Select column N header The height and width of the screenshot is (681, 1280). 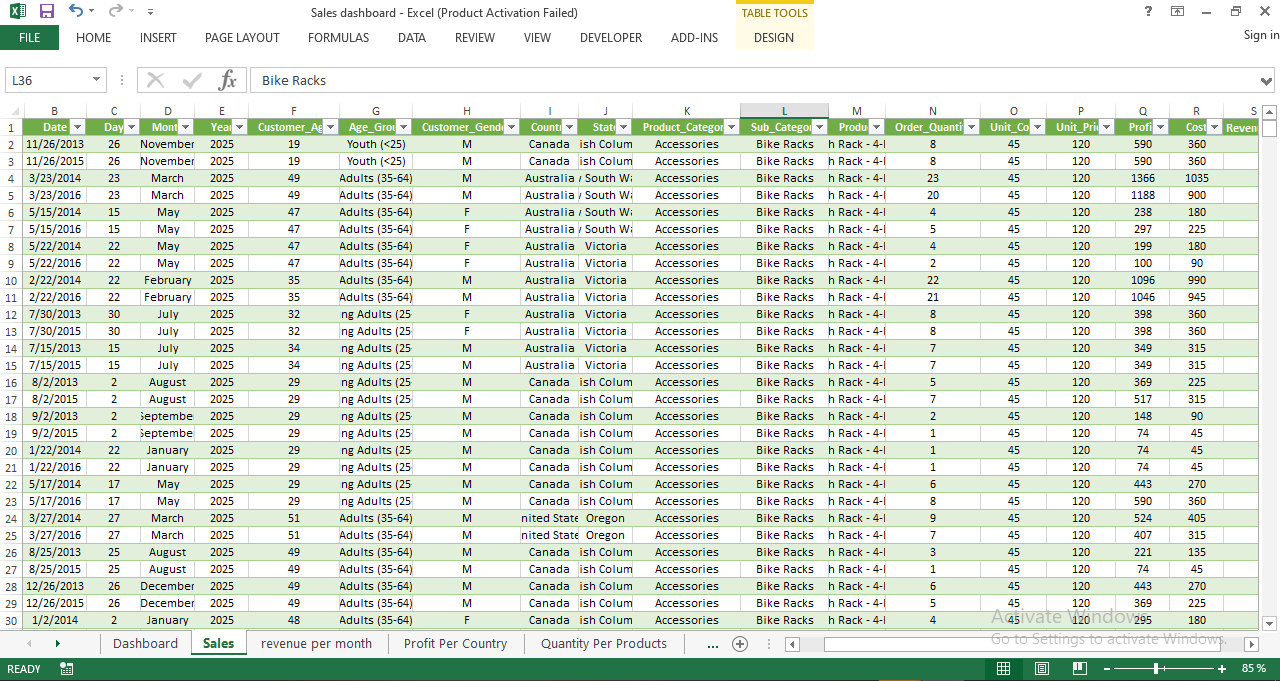point(932,111)
